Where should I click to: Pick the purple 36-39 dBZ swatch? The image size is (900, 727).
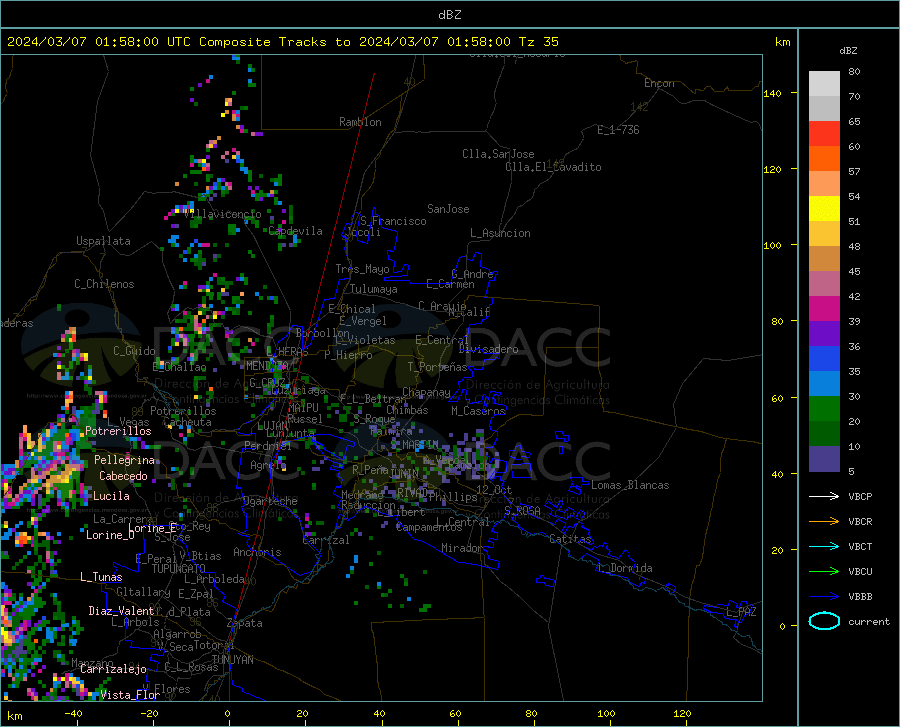pyautogui.click(x=824, y=334)
